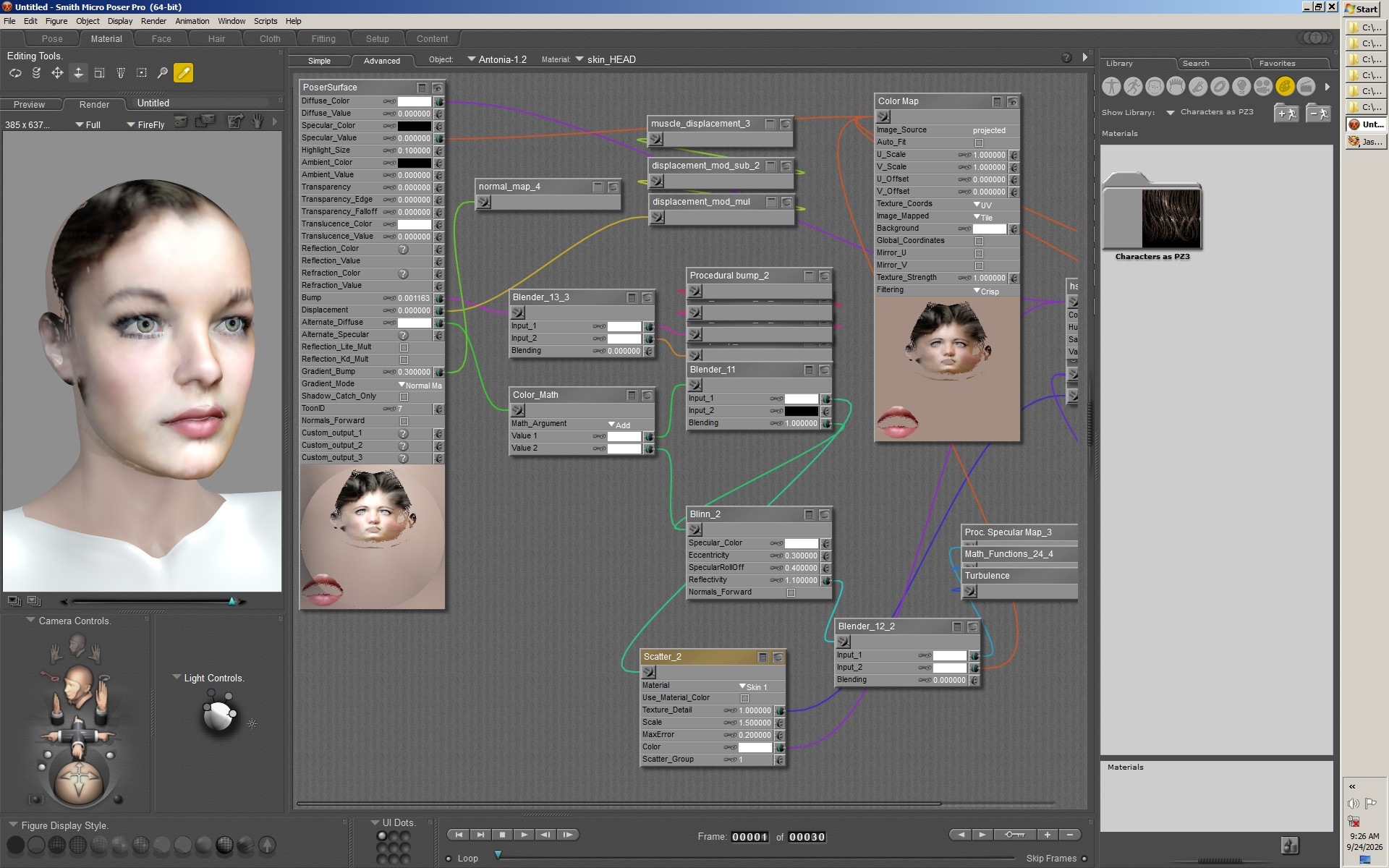Toggle Shadow_Catch_Only checkbox
This screenshot has height=868, width=1389.
pos(404,396)
